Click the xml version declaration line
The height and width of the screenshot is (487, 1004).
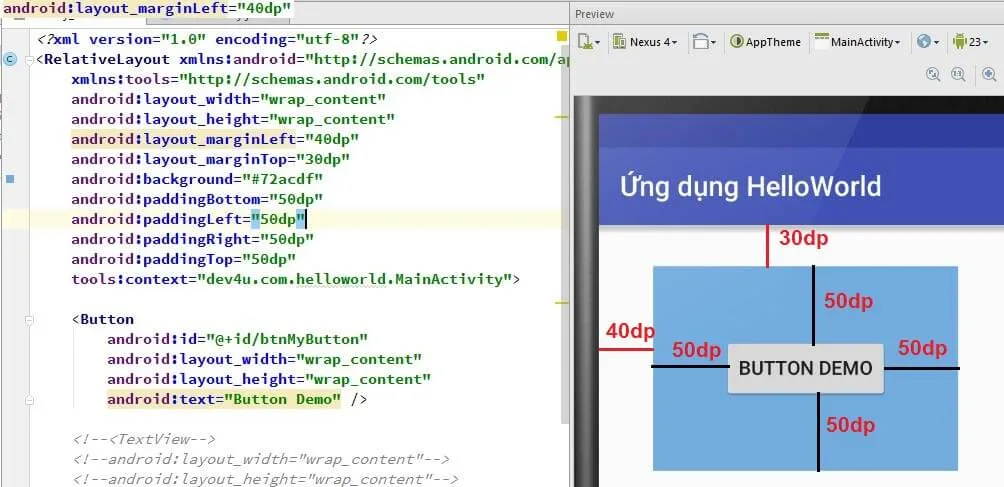pyautogui.click(x=207, y=40)
